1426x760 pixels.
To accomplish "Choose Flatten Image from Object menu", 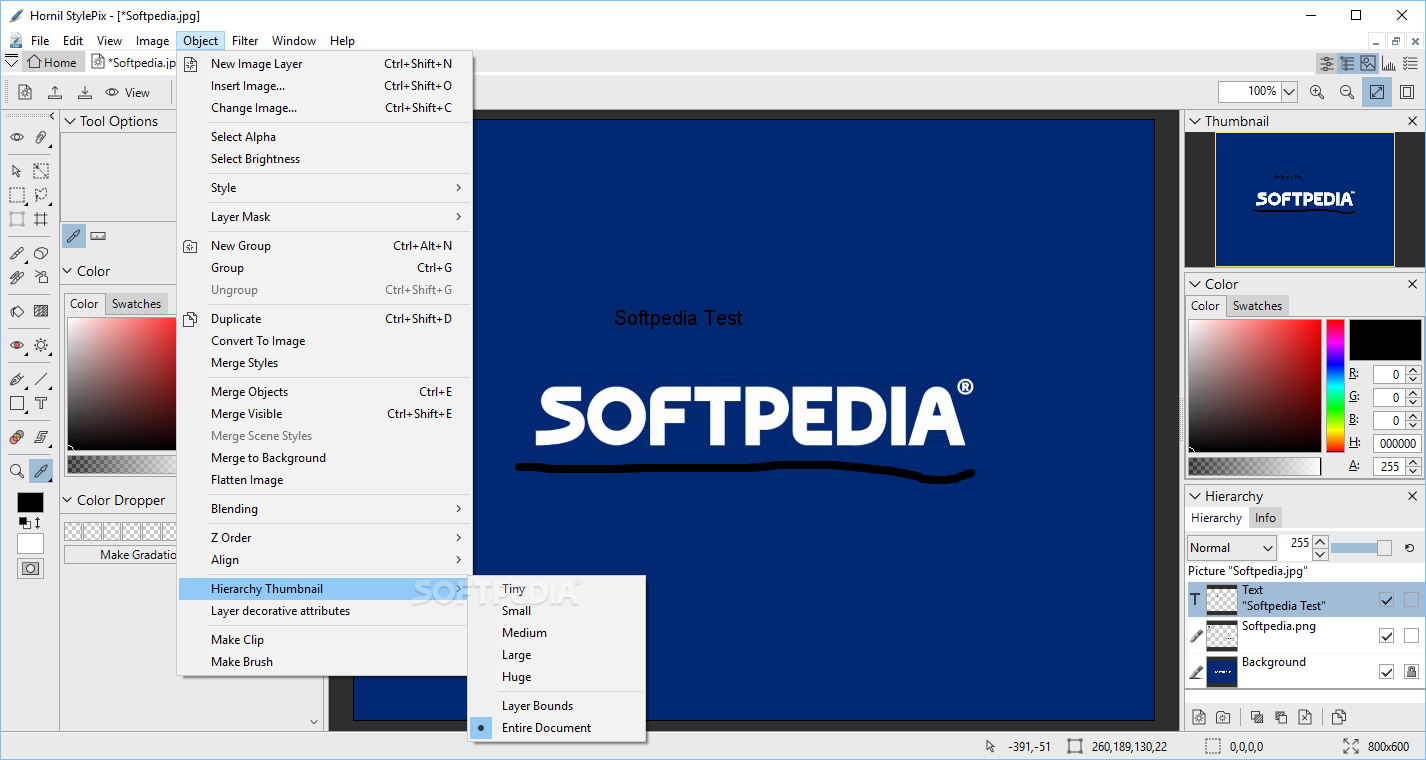I will point(325,480).
